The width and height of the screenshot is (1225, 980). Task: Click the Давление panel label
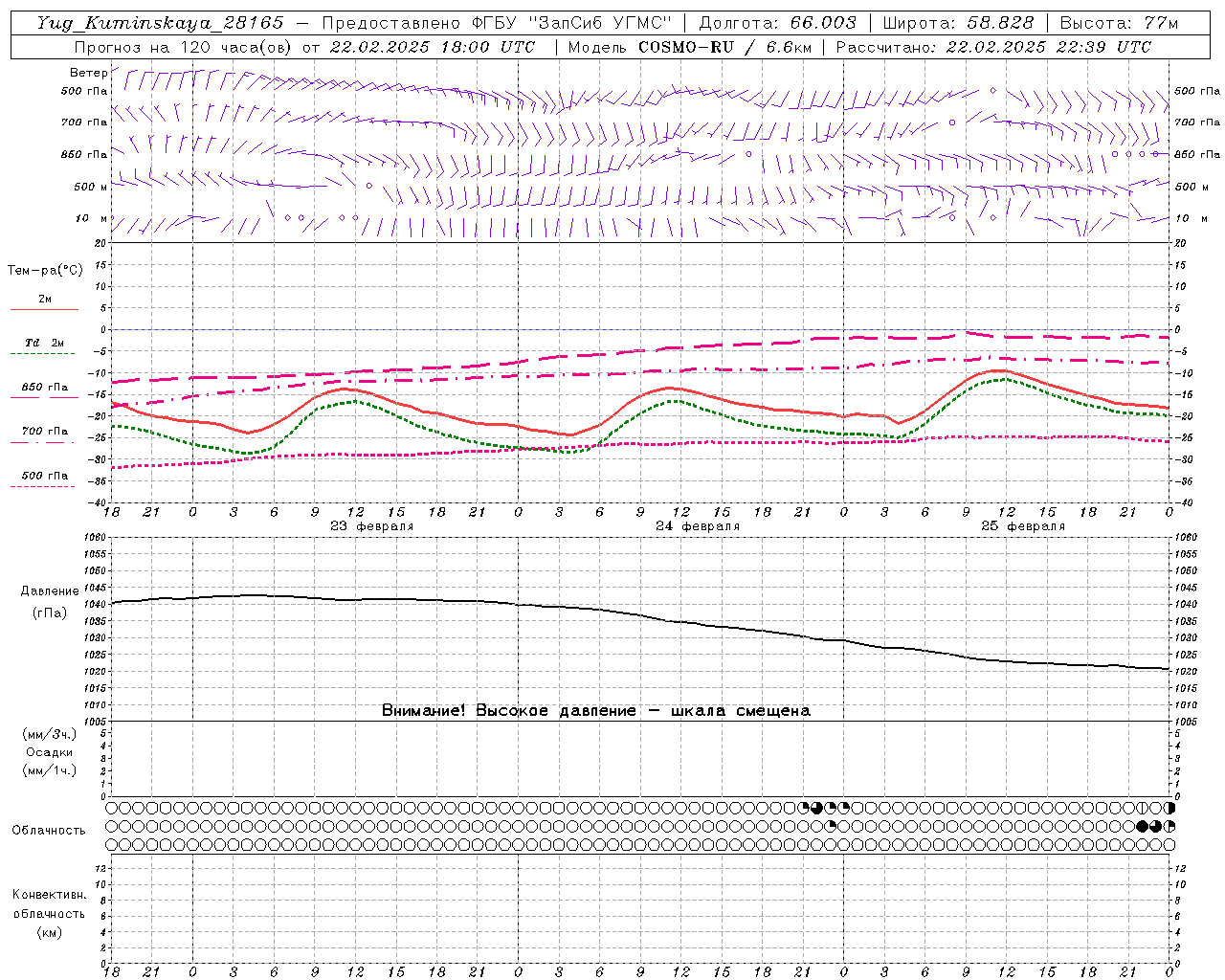[50, 591]
